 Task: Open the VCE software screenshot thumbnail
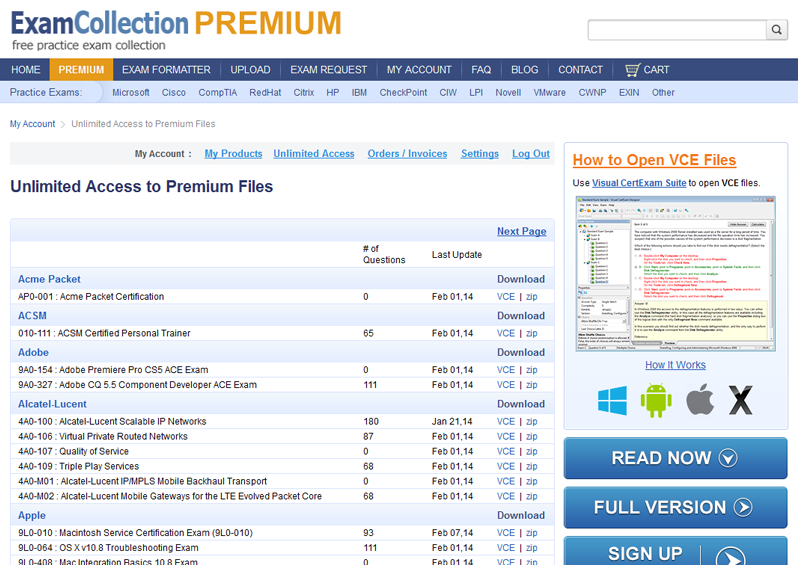[x=675, y=274]
